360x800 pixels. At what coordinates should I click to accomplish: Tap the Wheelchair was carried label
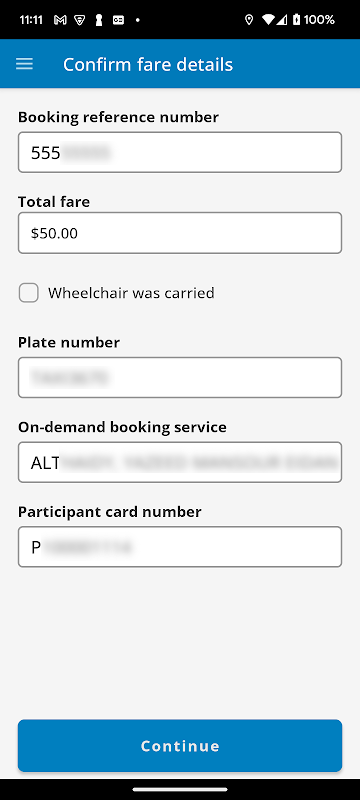[x=131, y=293]
